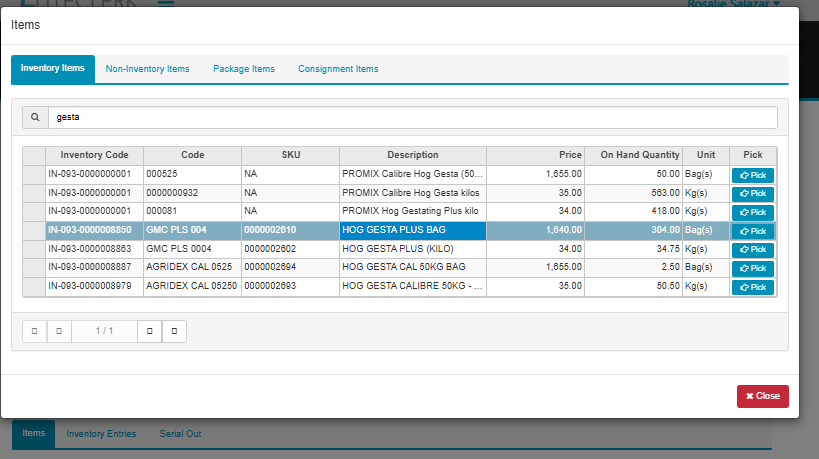This screenshot has height=459, width=819.
Task: Select inventory code 'IN-093-0000008979'
Action: pos(95,286)
